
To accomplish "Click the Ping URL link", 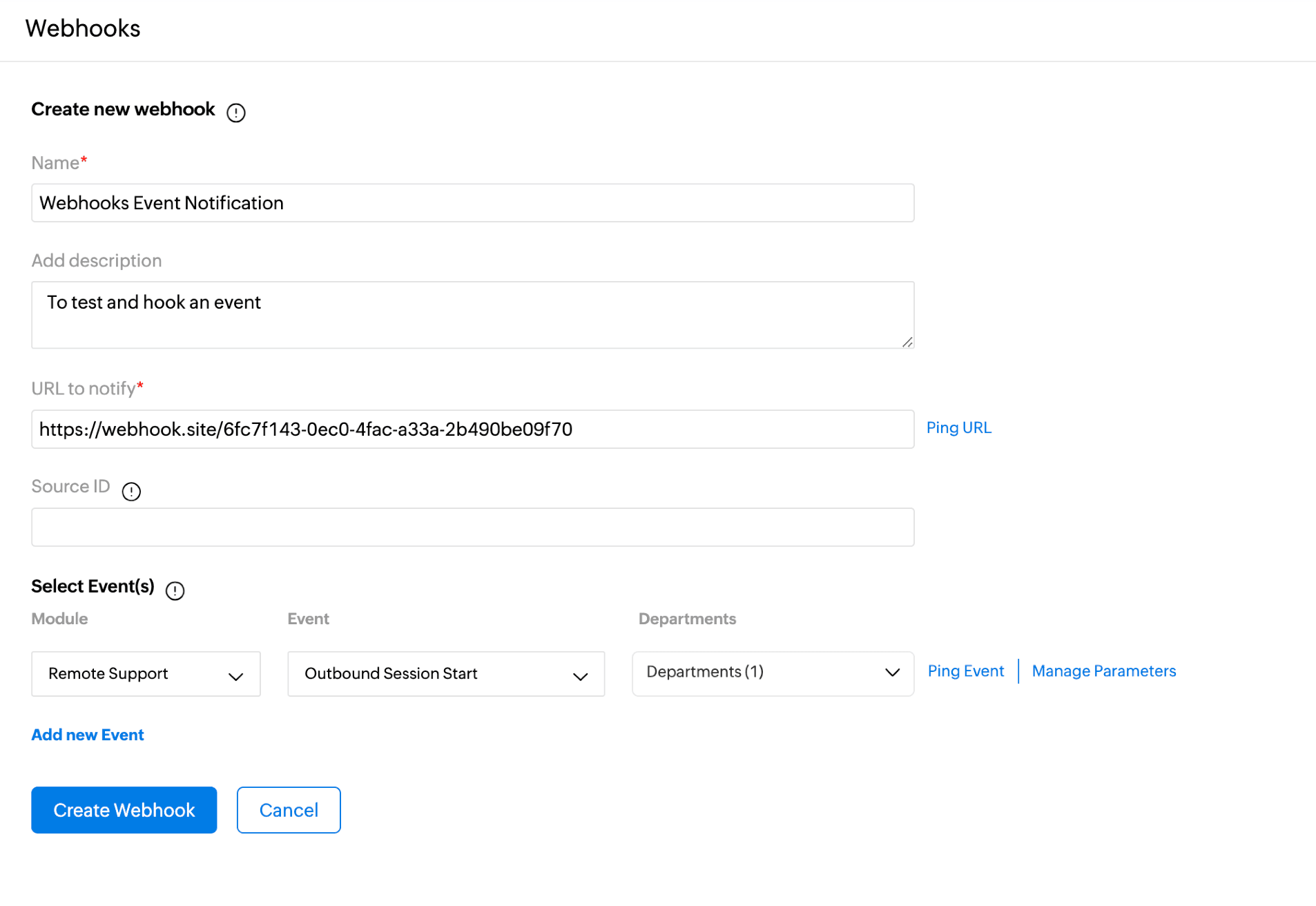I will coord(958,428).
